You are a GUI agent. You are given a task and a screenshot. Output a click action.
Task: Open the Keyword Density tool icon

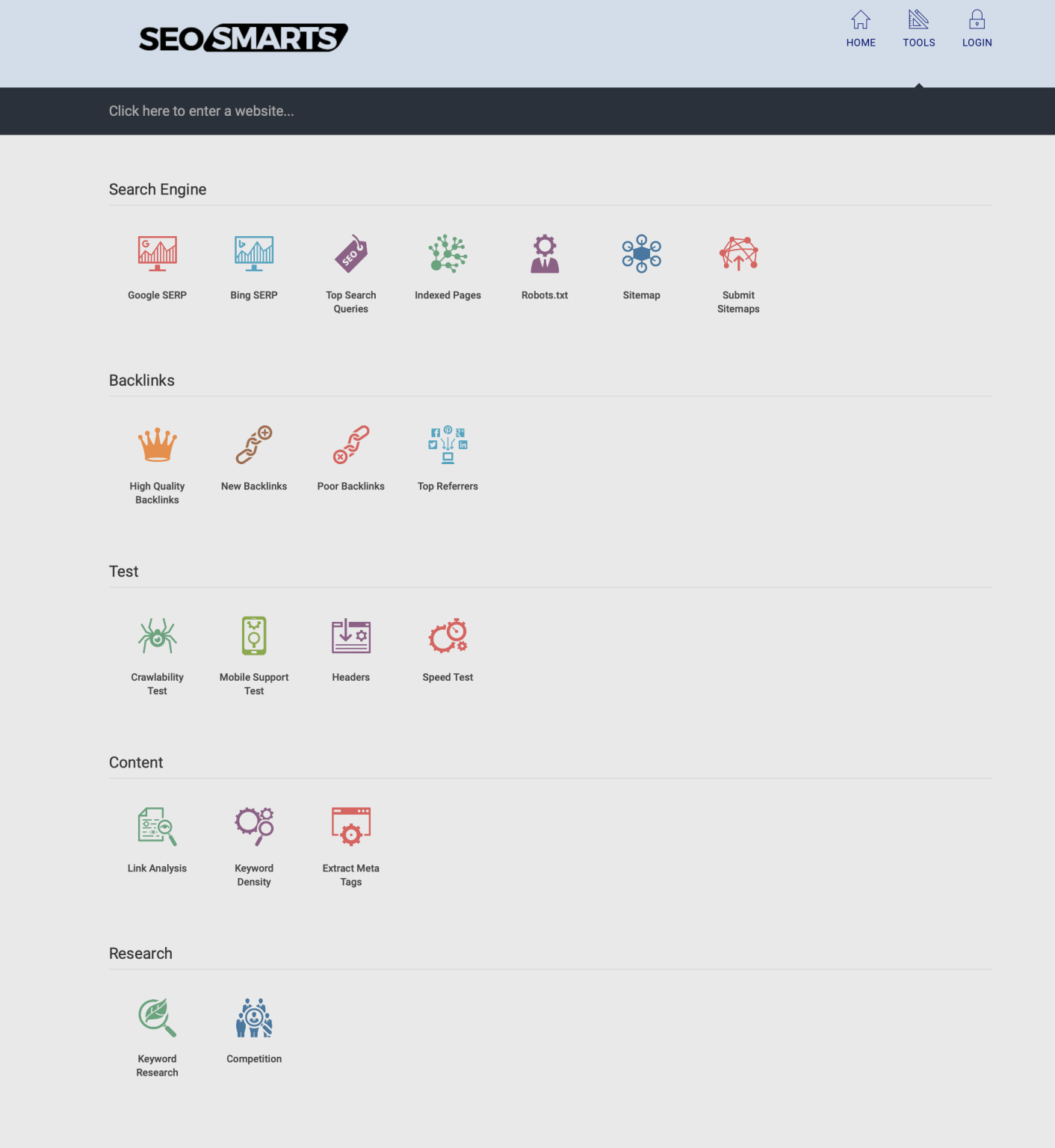[x=254, y=827]
